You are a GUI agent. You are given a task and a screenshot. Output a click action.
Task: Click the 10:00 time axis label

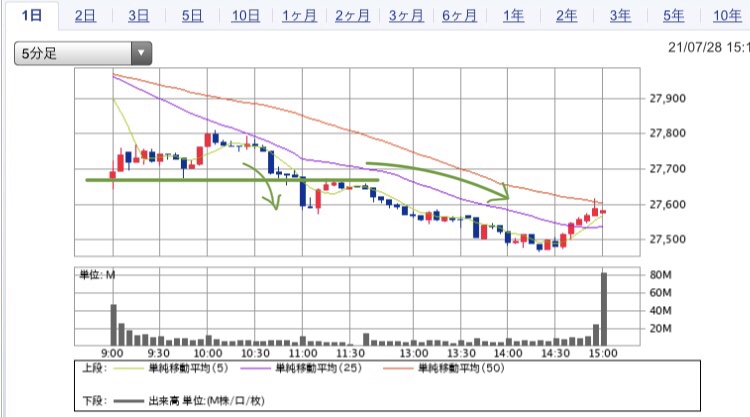pyautogui.click(x=208, y=353)
